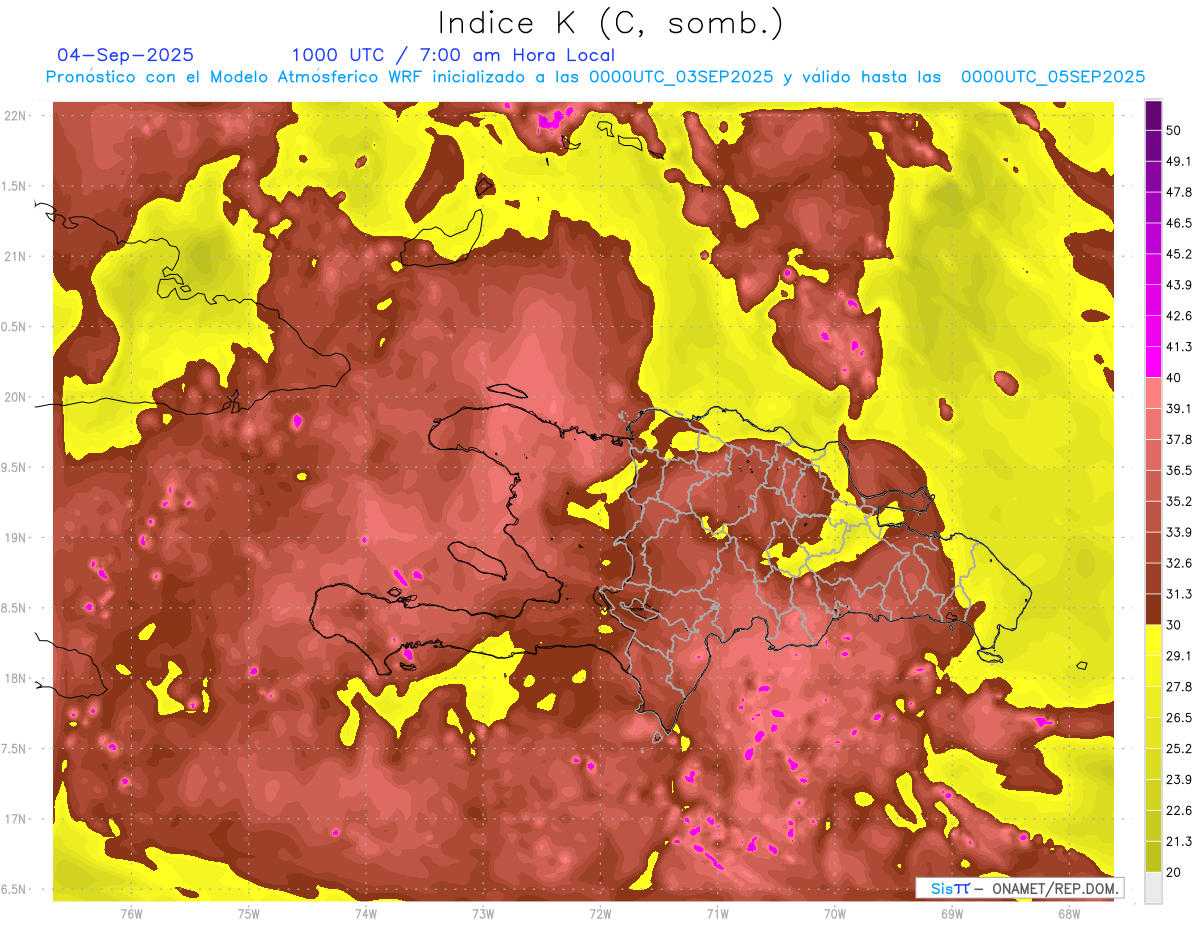The image size is (1200, 927).
Task: Click colorbar label '40'
Action: click(x=1173, y=378)
